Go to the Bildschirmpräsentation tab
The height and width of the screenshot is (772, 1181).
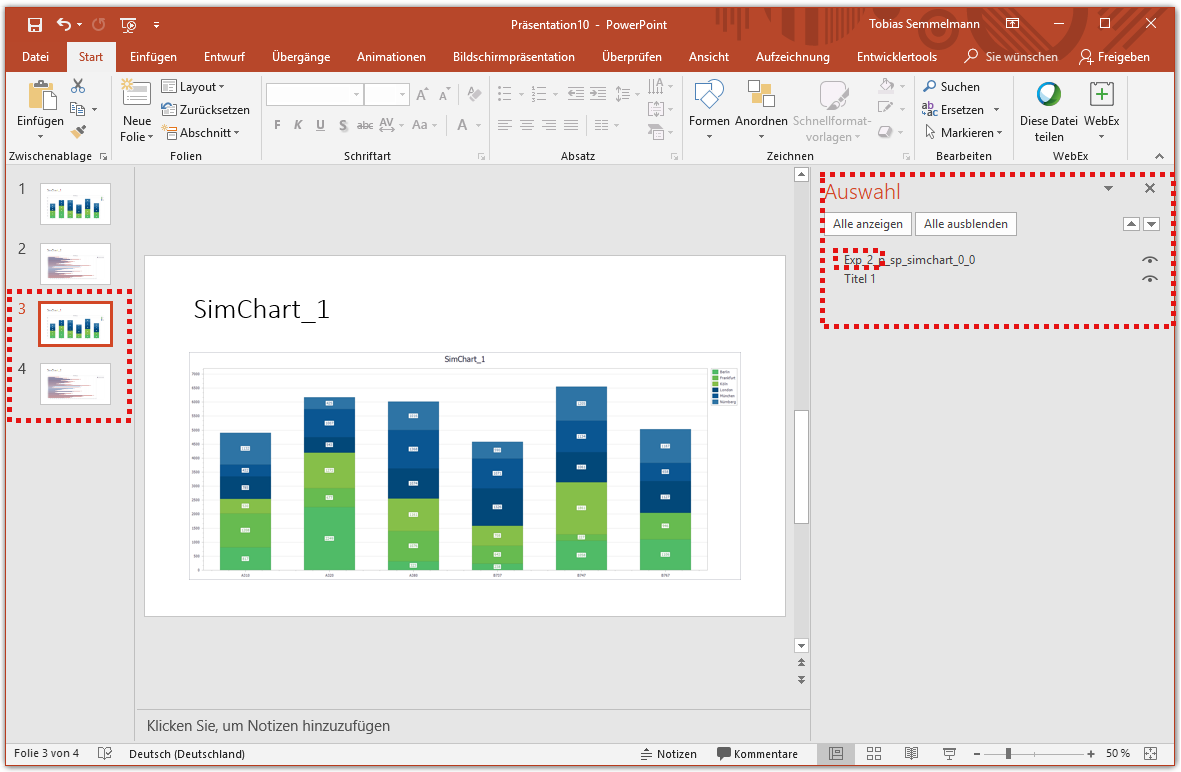click(514, 56)
